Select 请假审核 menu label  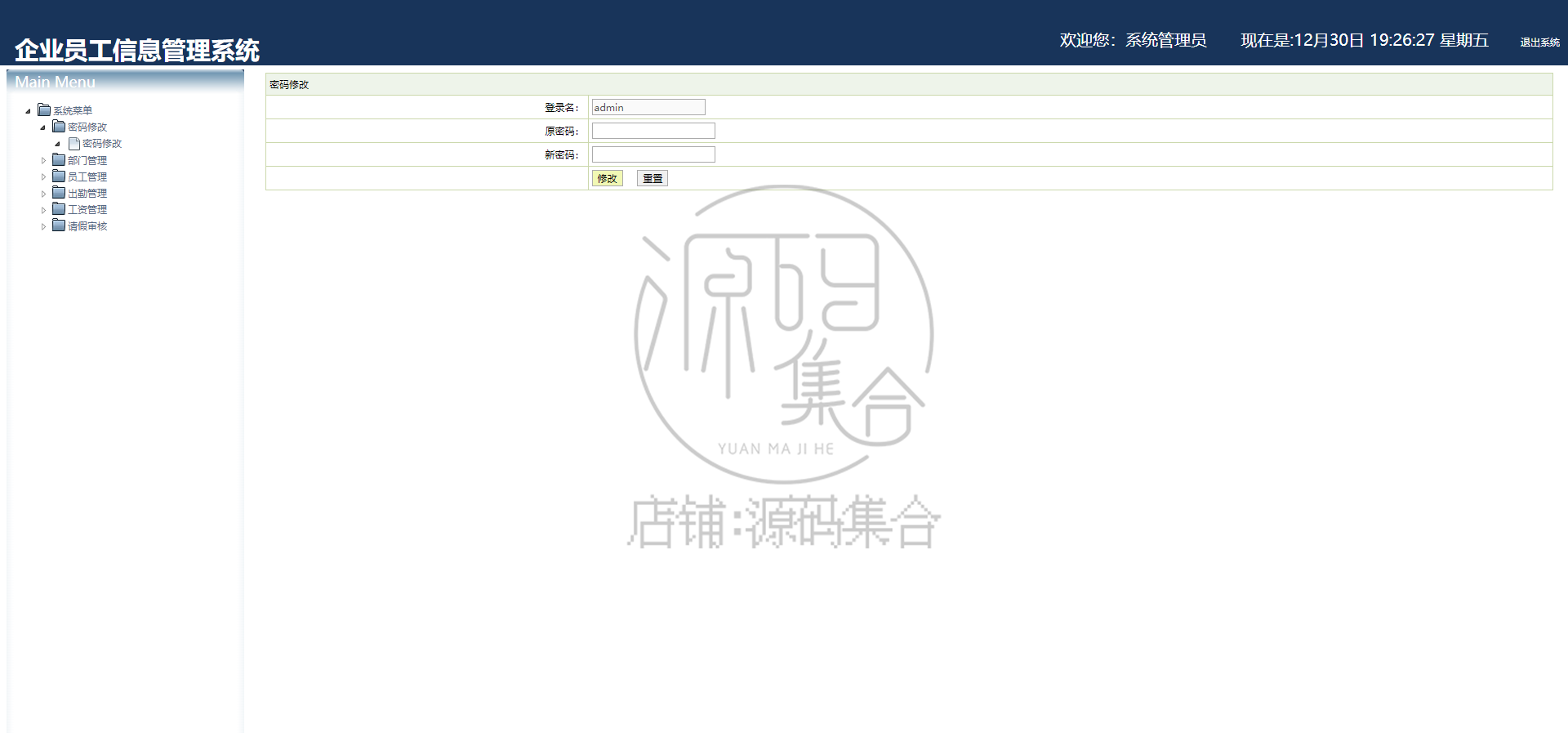(x=87, y=226)
